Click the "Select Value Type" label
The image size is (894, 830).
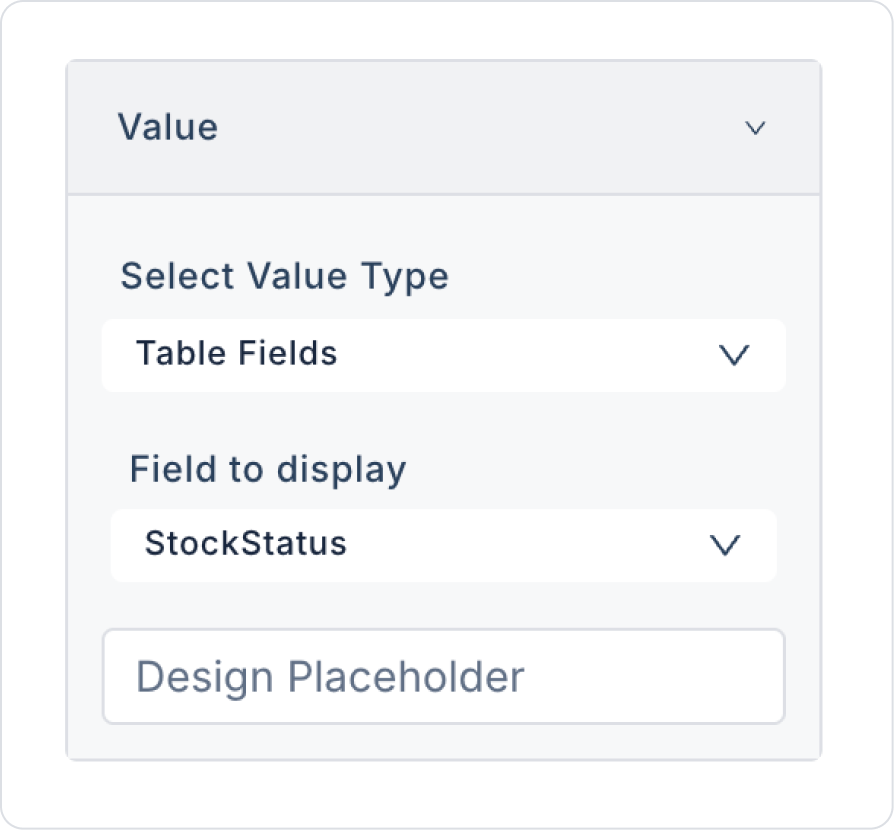pyautogui.click(x=284, y=276)
